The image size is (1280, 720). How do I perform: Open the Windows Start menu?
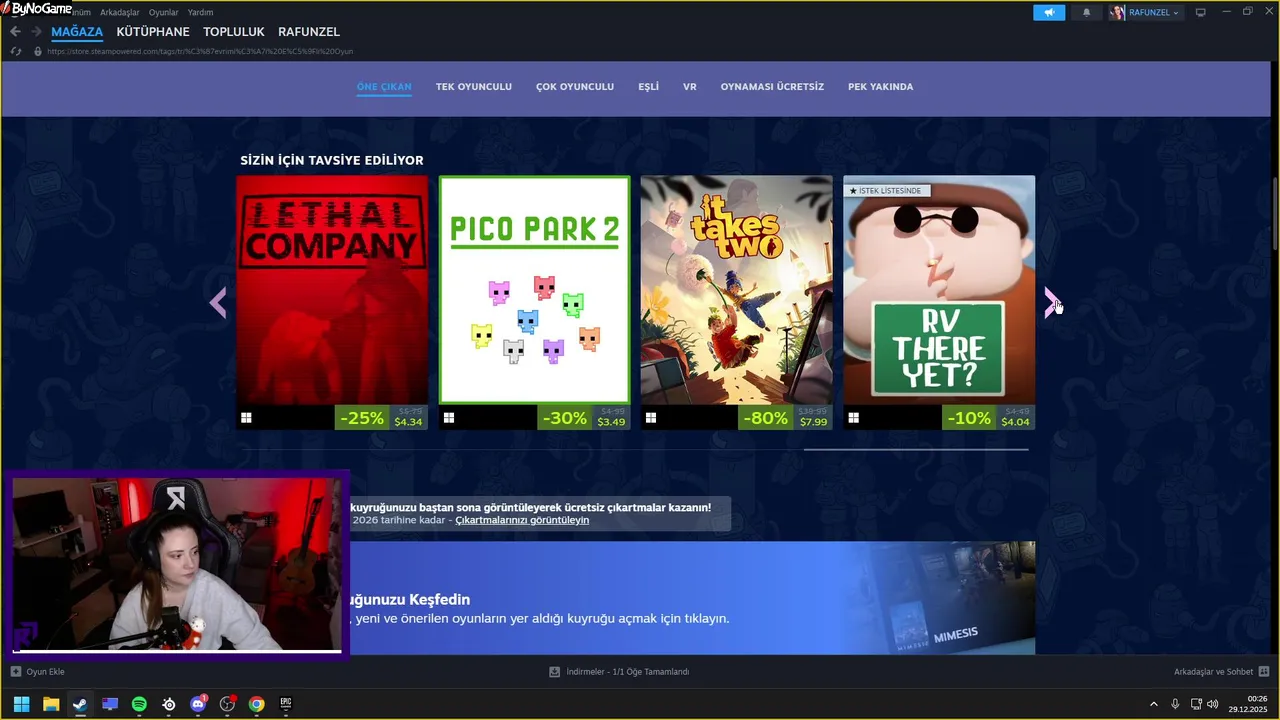(21, 704)
